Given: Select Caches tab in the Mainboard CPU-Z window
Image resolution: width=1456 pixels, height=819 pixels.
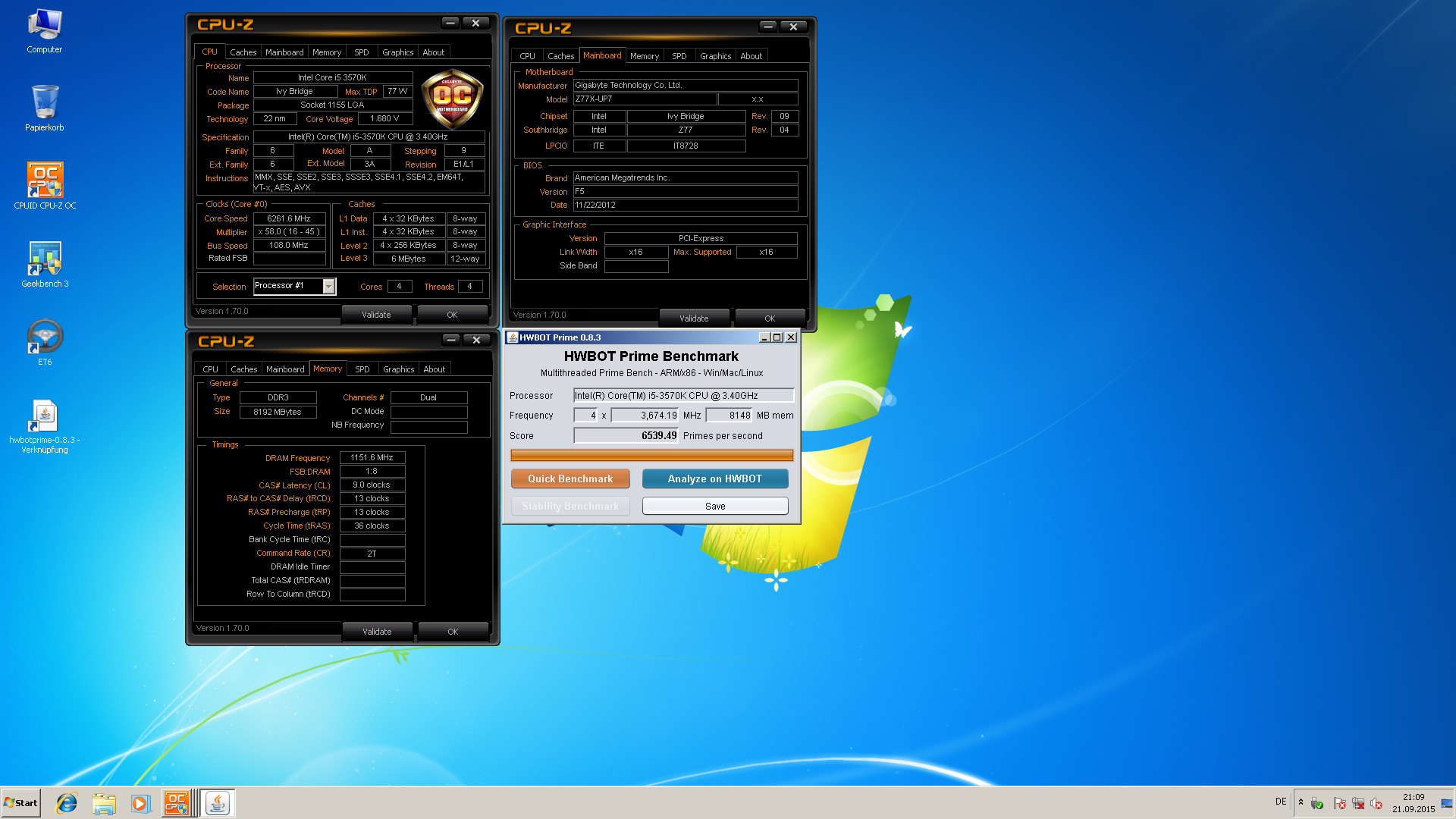Looking at the screenshot, I should click(x=561, y=56).
